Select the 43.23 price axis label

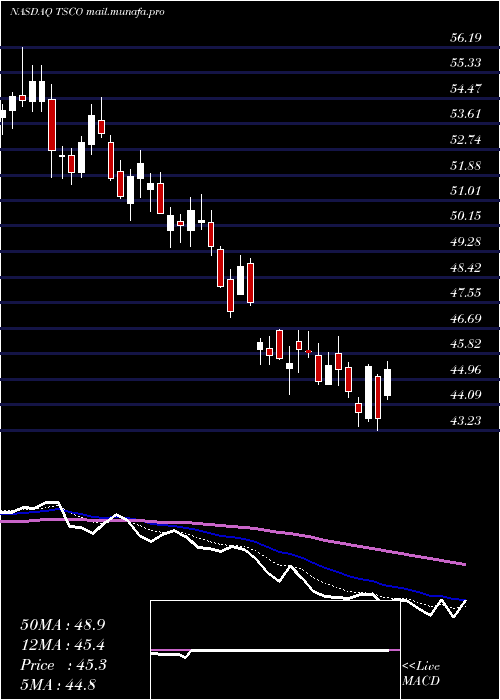click(465, 421)
